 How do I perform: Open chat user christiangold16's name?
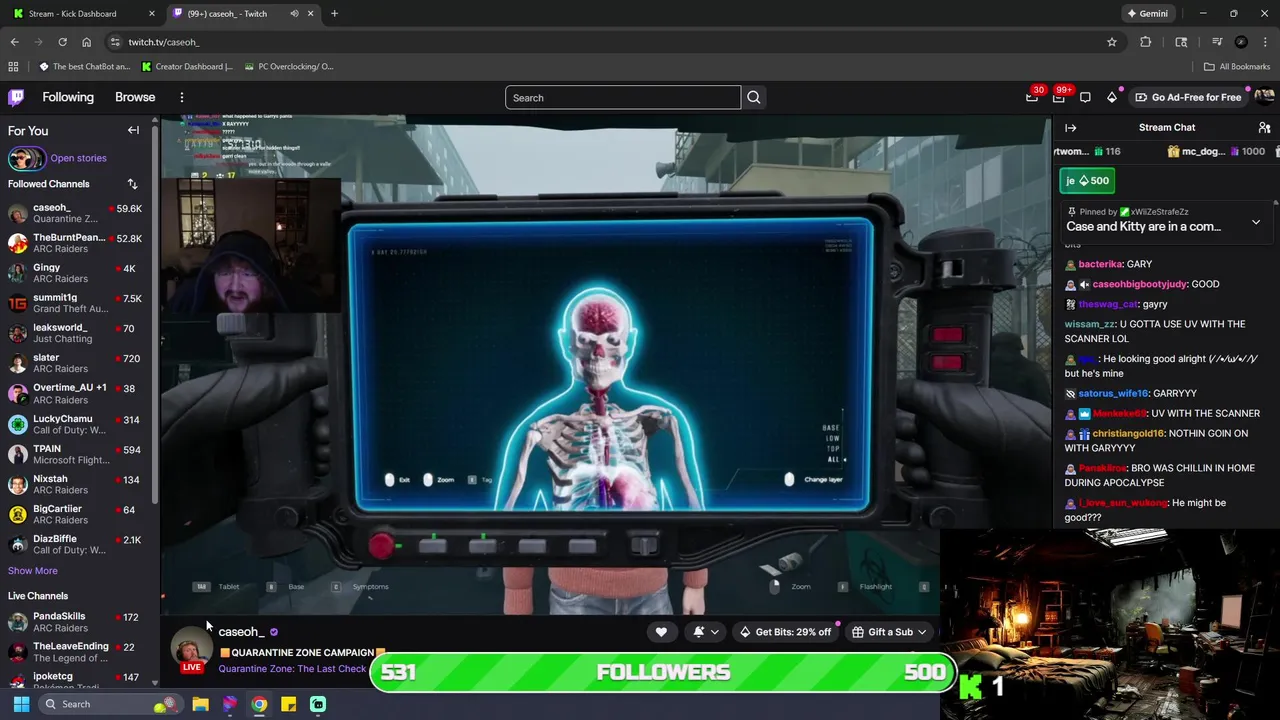[x=1128, y=433]
